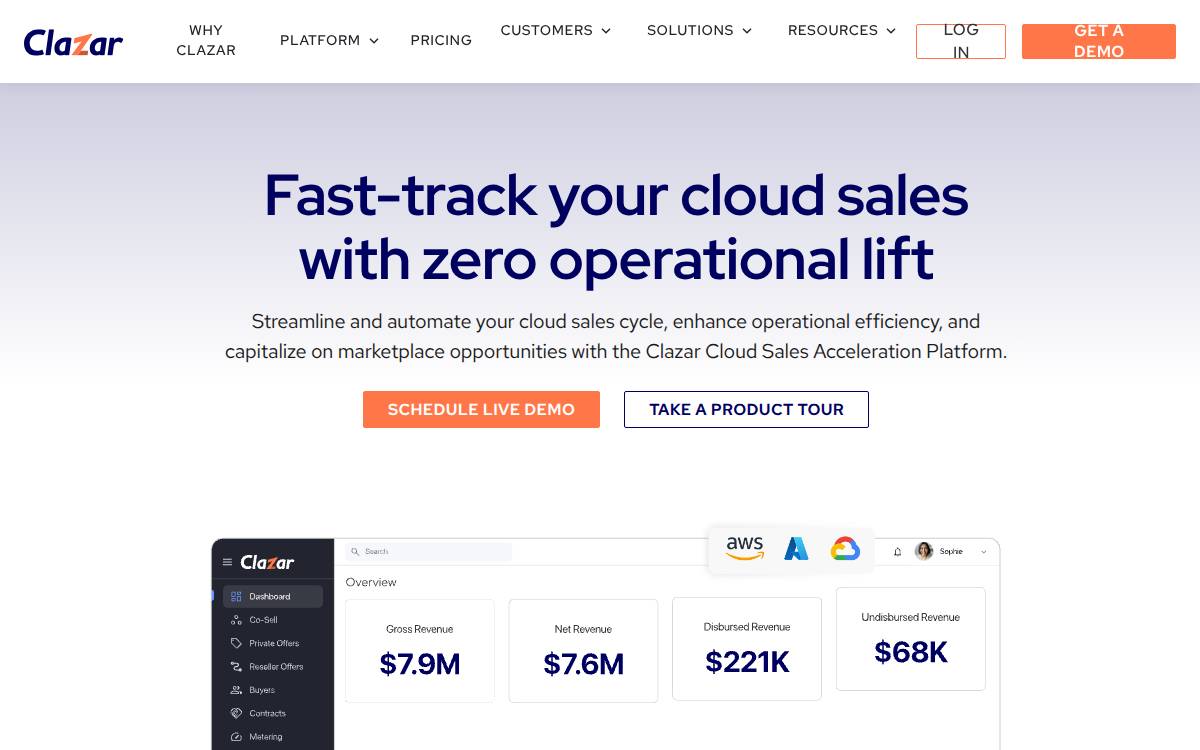Open notifications bell icon
The image size is (1200, 750).
click(897, 551)
